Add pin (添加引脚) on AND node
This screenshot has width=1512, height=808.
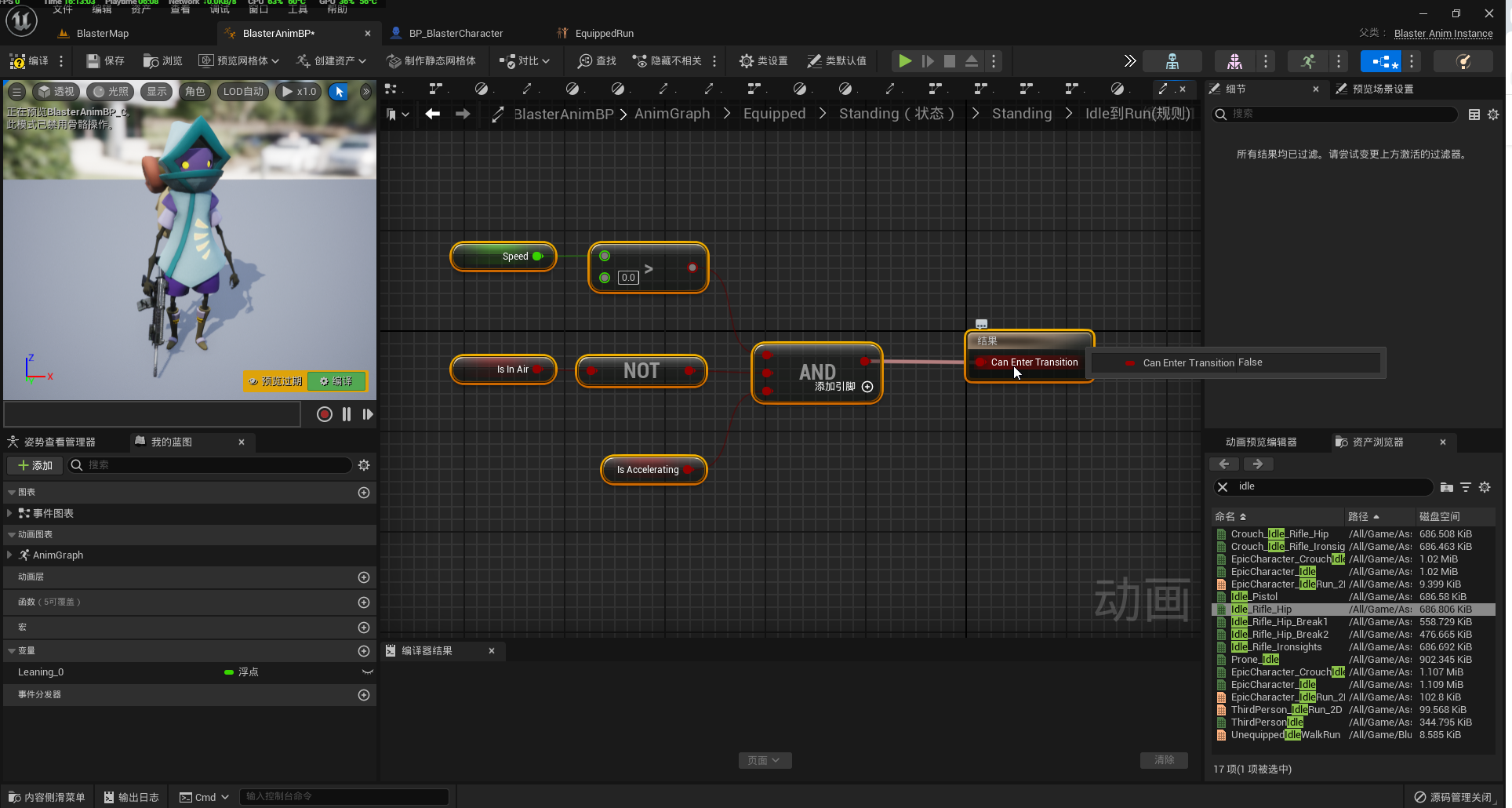click(844, 387)
